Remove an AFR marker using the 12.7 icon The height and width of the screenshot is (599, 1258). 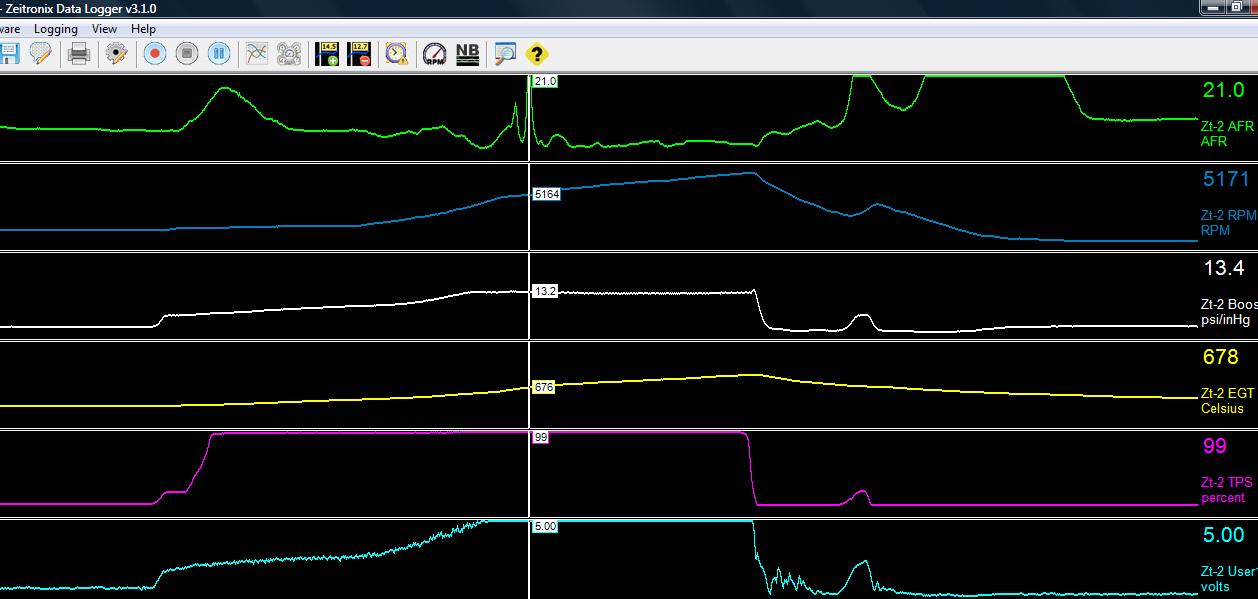coord(358,54)
